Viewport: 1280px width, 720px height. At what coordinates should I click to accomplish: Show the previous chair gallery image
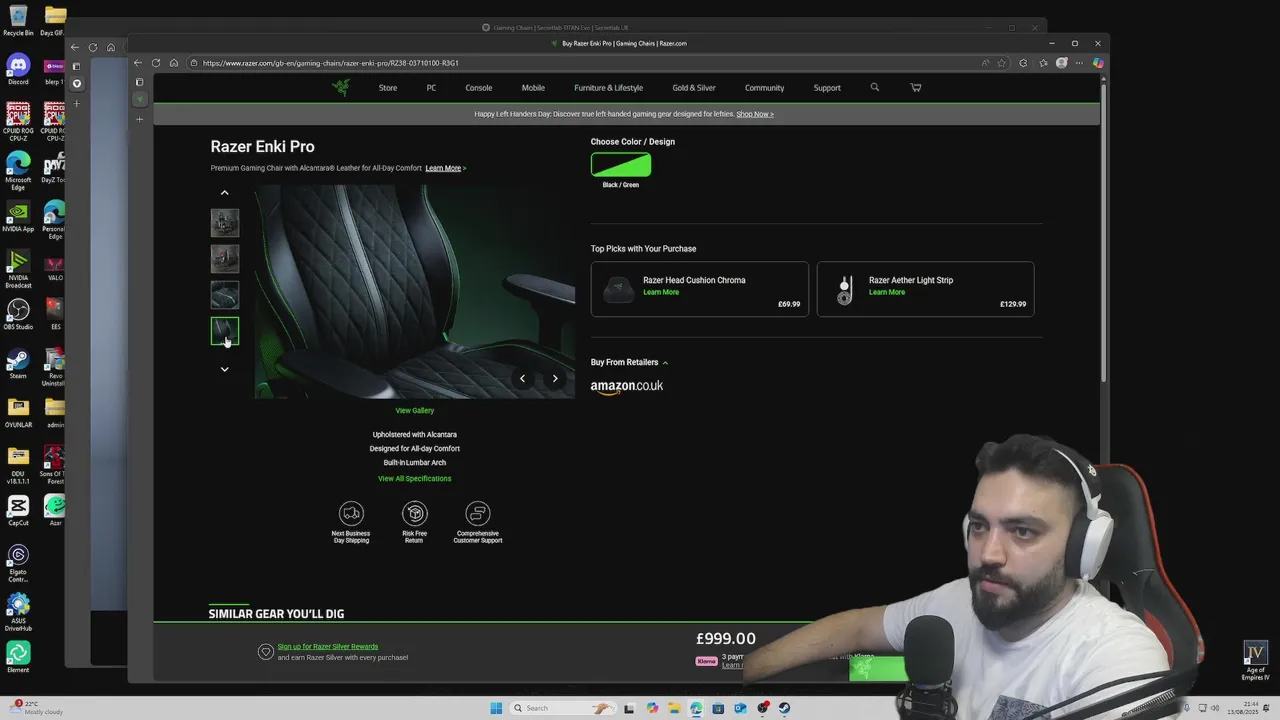coord(522,378)
